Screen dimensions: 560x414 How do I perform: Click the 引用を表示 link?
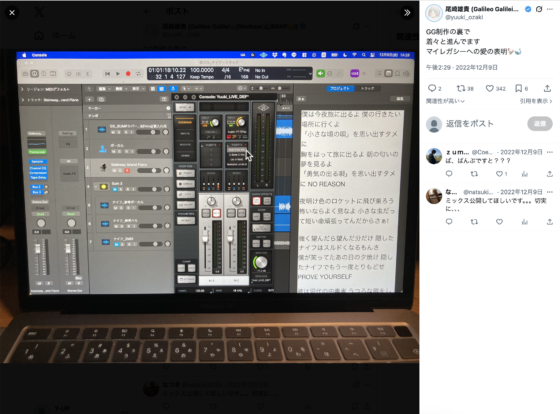click(536, 101)
